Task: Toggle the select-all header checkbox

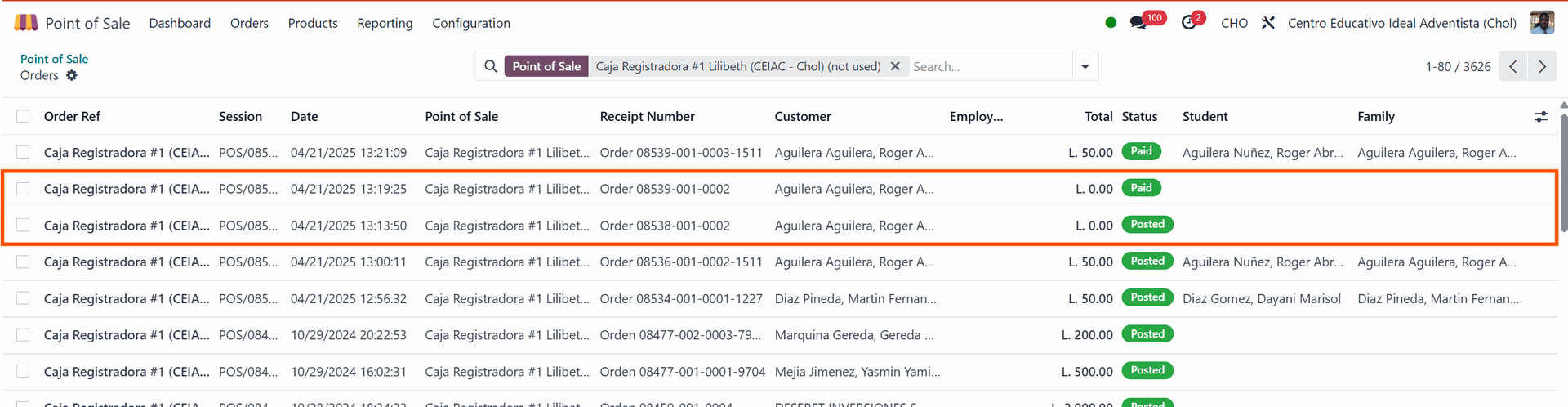Action: coord(23,117)
